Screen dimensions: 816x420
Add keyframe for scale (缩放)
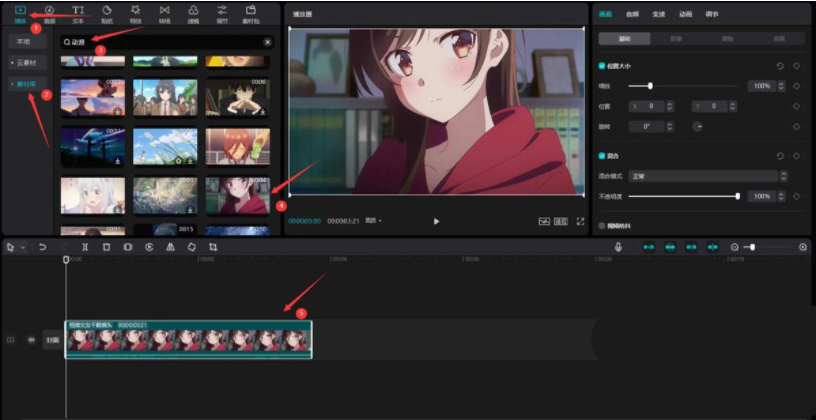pos(796,86)
